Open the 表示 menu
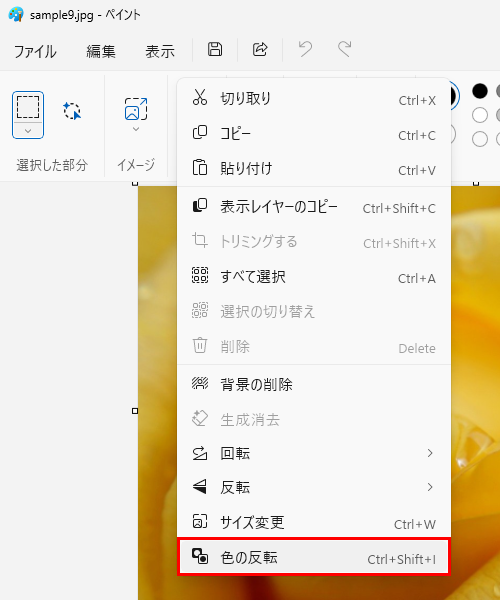 (160, 51)
